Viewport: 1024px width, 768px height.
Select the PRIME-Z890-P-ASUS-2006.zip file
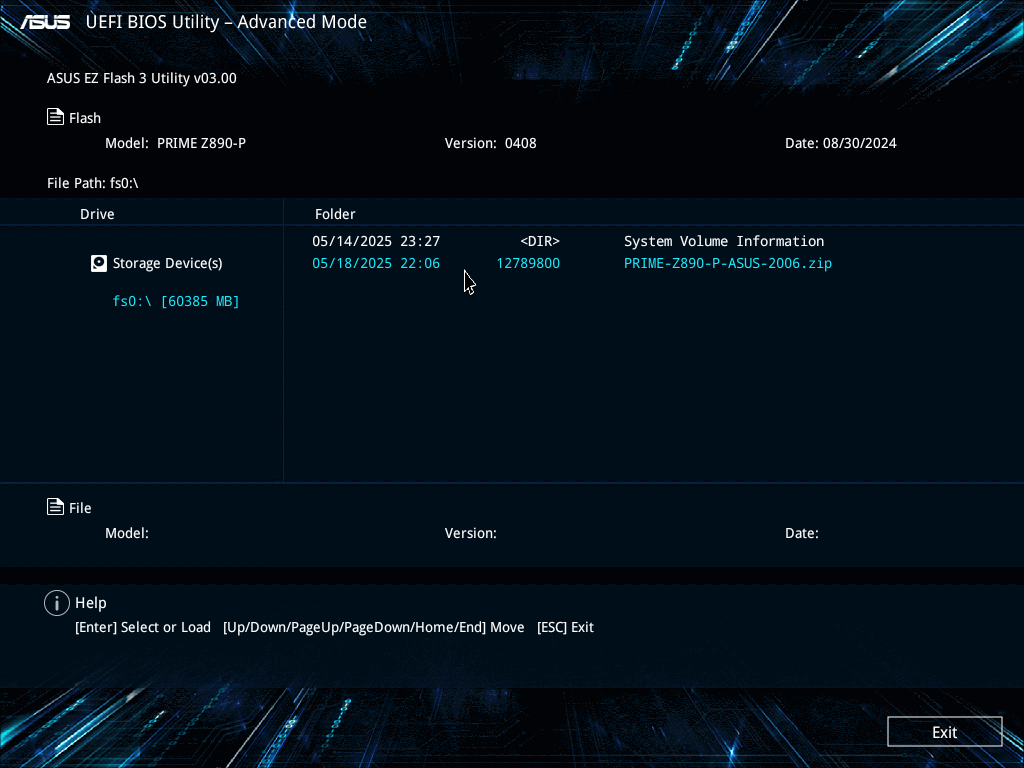click(728, 263)
